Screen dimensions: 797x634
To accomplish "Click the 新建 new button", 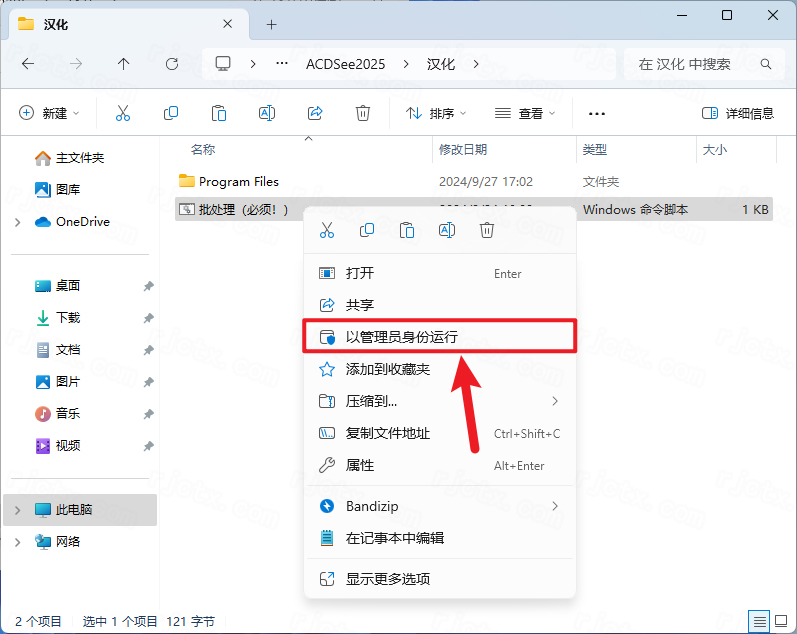I will coord(49,114).
